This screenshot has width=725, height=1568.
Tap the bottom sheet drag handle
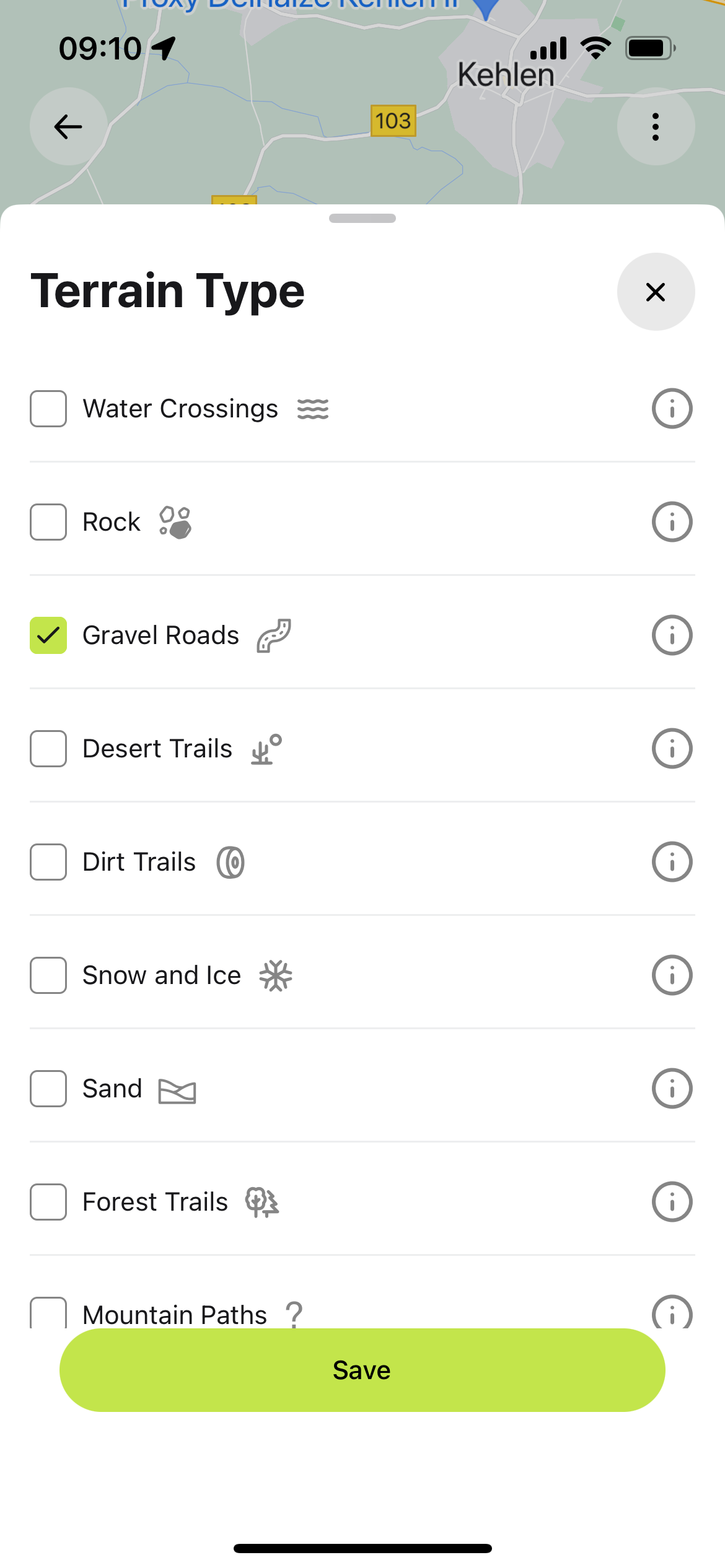click(362, 219)
